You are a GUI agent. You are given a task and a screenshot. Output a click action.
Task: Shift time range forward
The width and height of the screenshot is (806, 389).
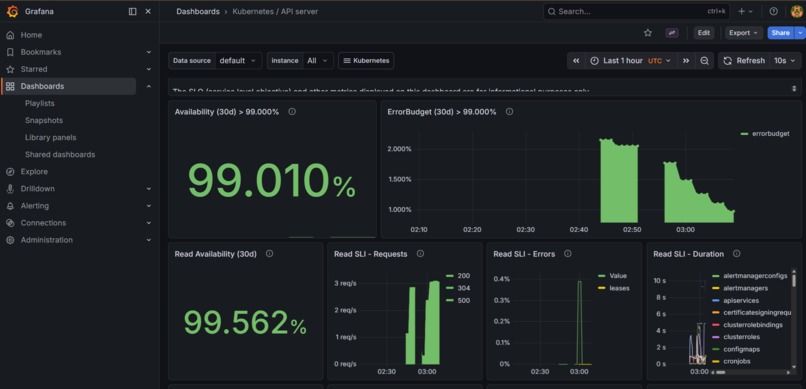coord(686,61)
